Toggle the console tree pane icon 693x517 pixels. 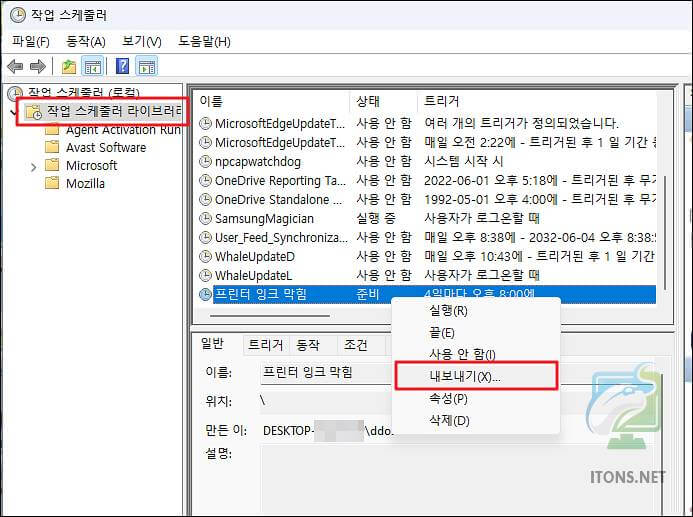(x=93, y=67)
